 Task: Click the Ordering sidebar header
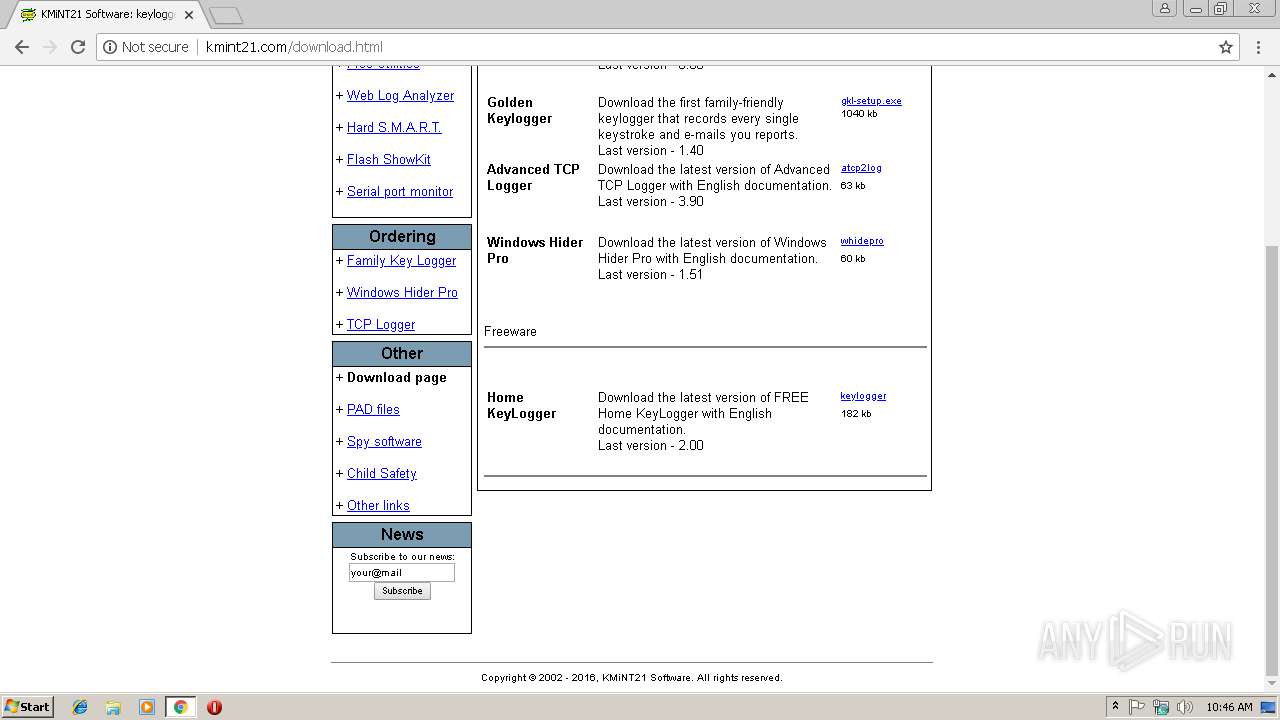click(x=402, y=237)
